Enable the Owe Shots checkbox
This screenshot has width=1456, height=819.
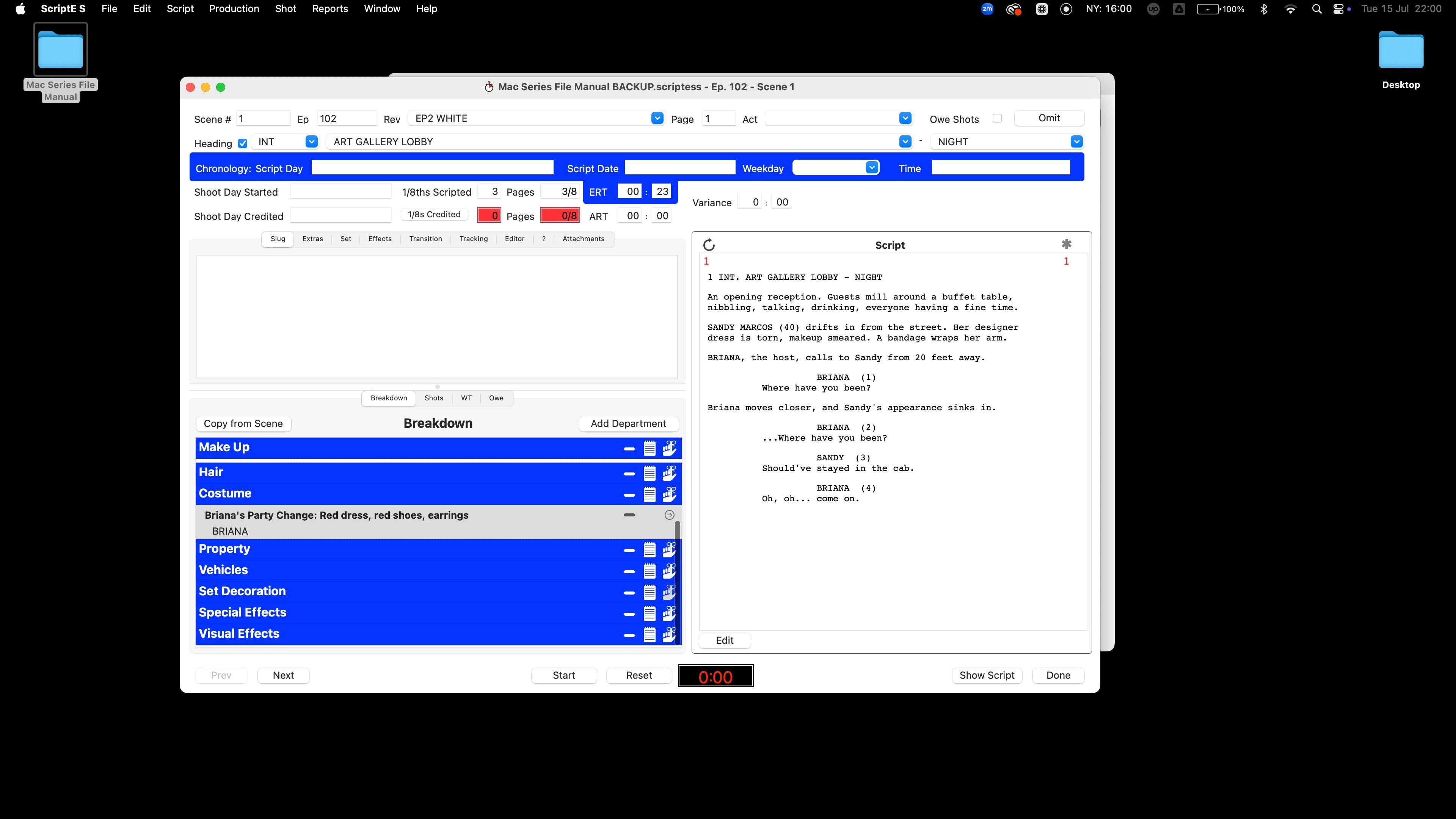[997, 119]
